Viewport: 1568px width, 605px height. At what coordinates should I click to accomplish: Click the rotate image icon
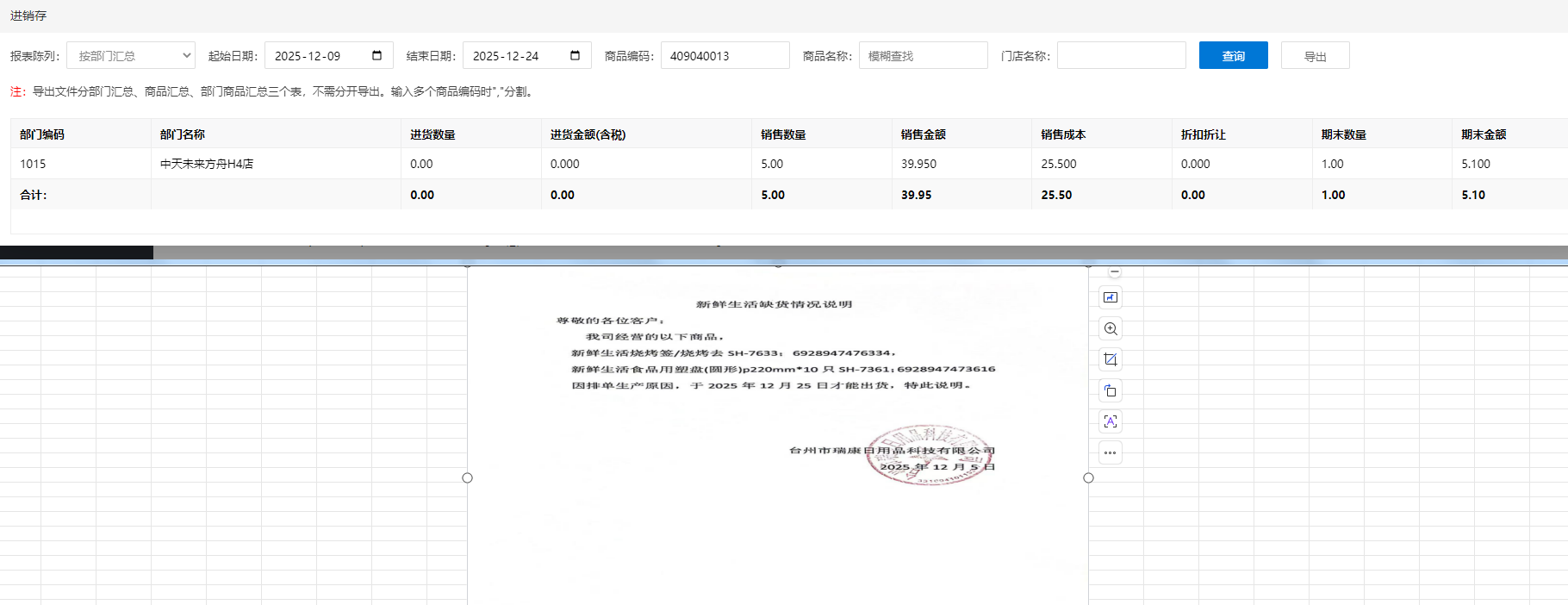coord(1111,390)
